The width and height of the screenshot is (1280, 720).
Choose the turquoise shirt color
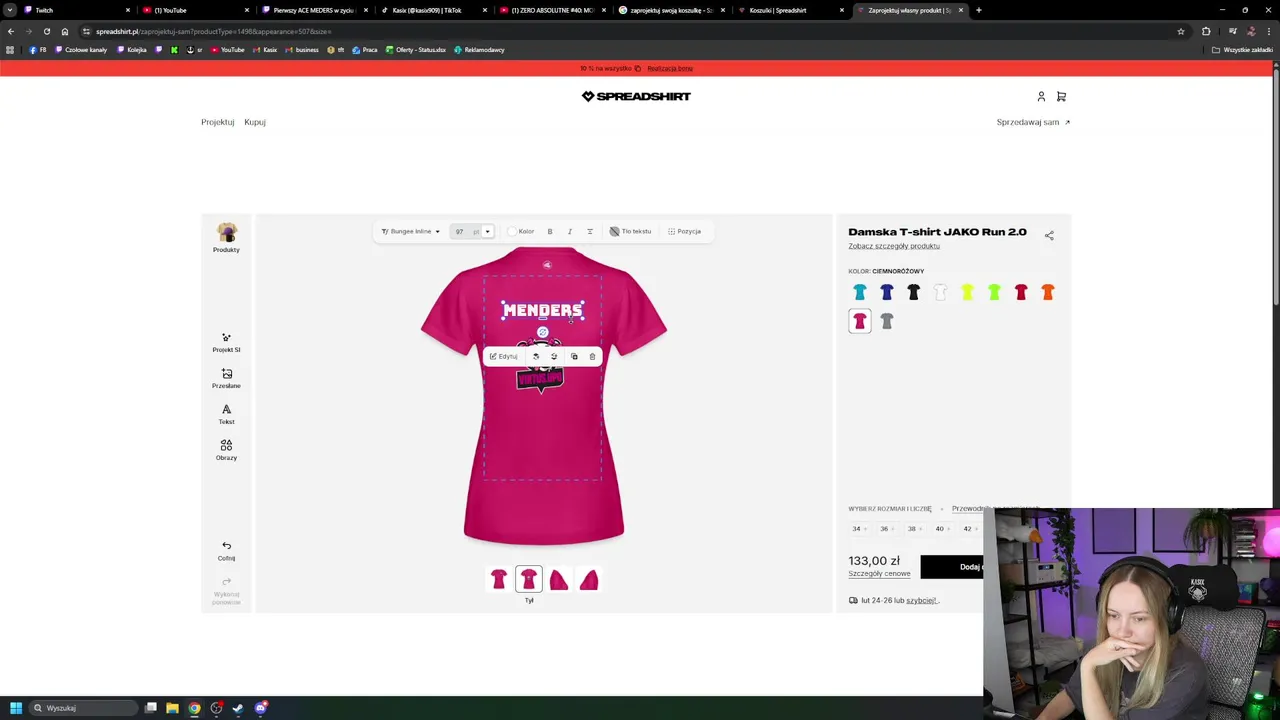point(860,292)
